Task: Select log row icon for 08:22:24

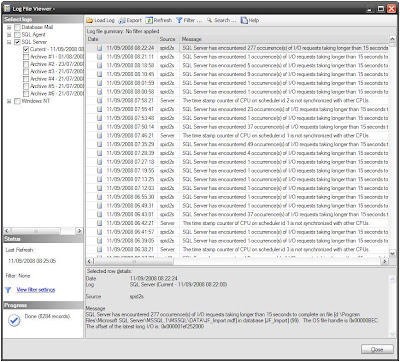Action: point(99,48)
